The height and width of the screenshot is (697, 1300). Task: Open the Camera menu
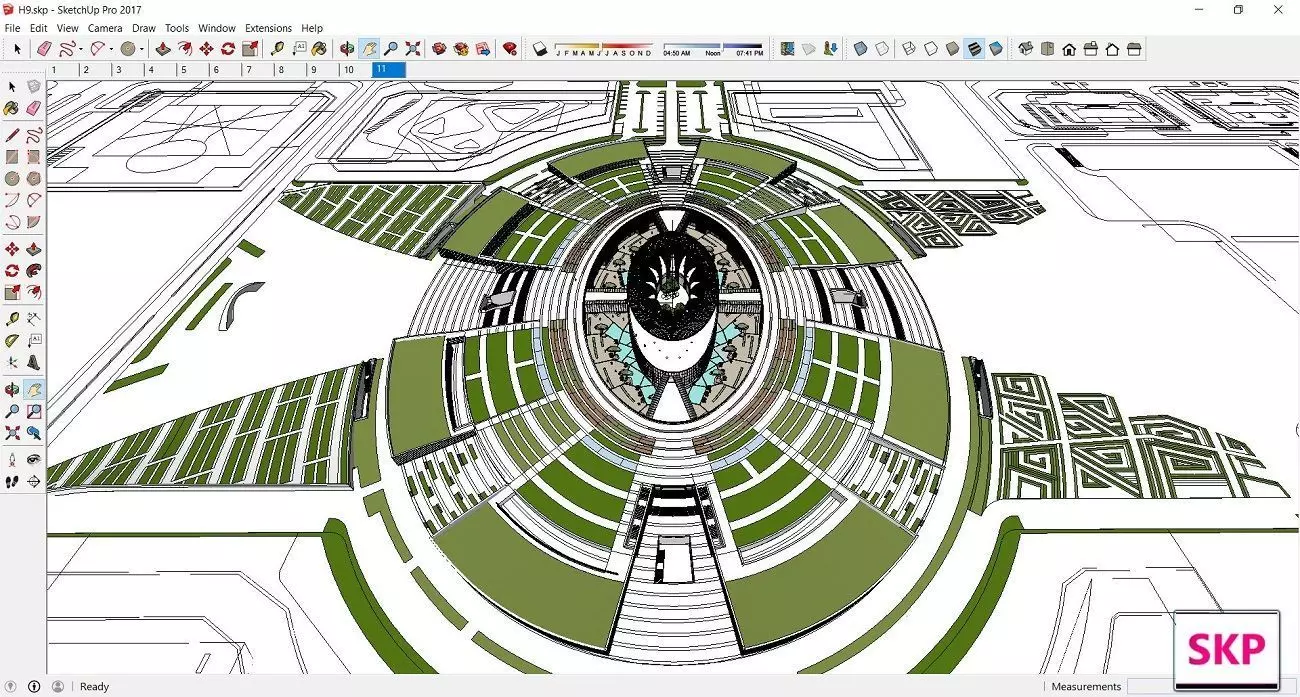pos(105,28)
